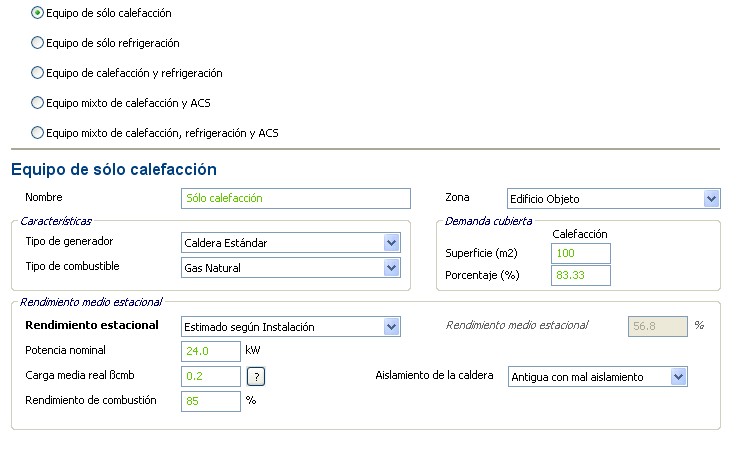Choose 'Equipo de calefacción y refrigeración' option
Viewport: 739px width, 449px height.
click(x=38, y=73)
